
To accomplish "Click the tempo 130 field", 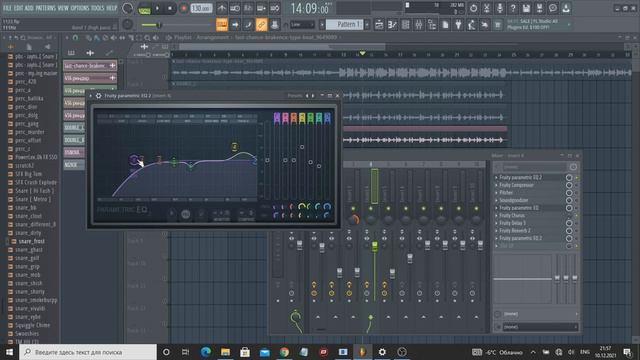I will 201,8.
